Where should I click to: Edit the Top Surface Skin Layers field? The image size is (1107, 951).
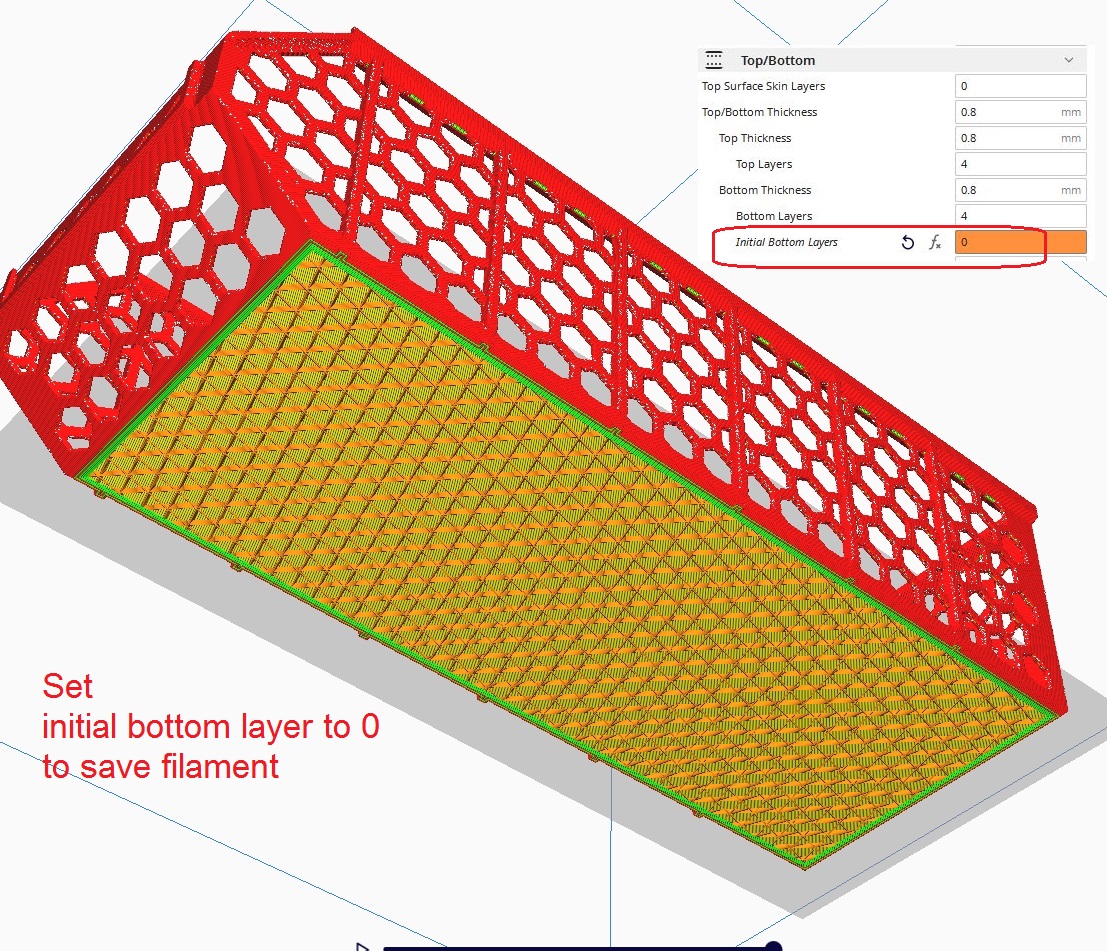coord(1020,86)
